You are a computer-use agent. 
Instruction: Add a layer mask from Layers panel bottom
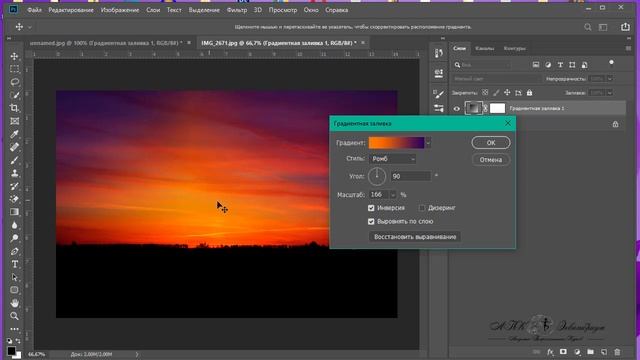click(563, 352)
